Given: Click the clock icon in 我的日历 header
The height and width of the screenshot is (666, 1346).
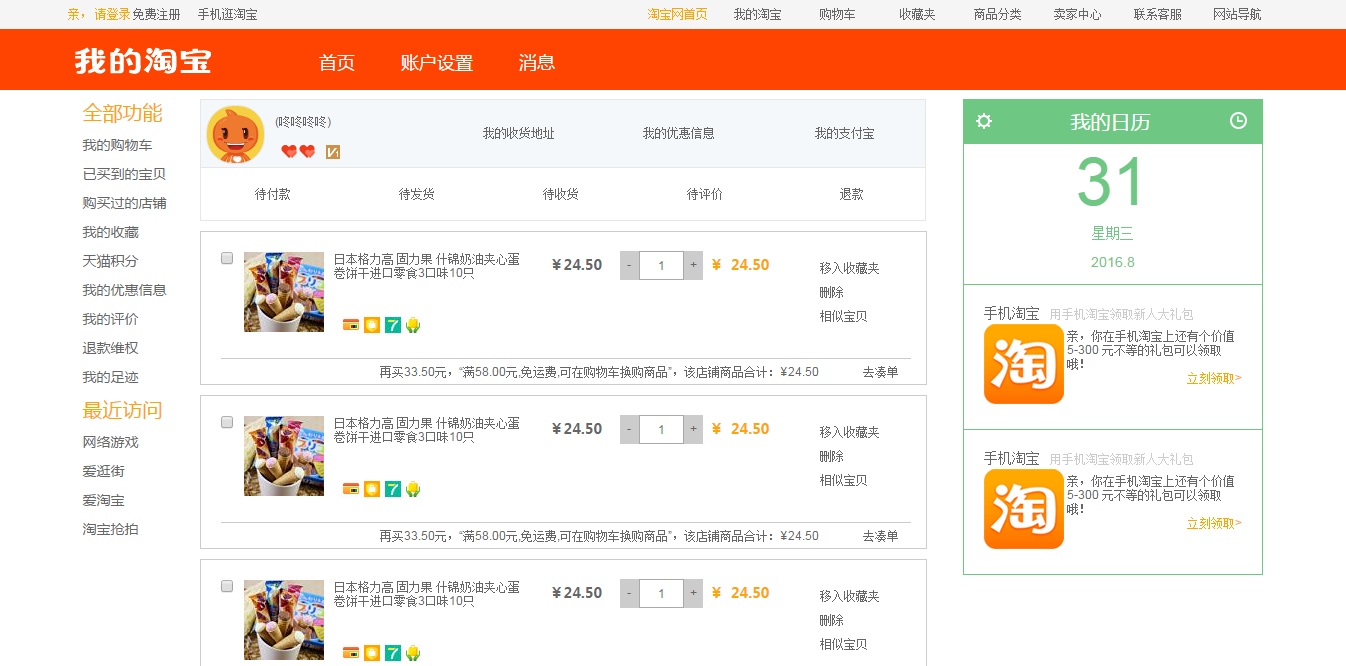Looking at the screenshot, I should (x=1238, y=121).
